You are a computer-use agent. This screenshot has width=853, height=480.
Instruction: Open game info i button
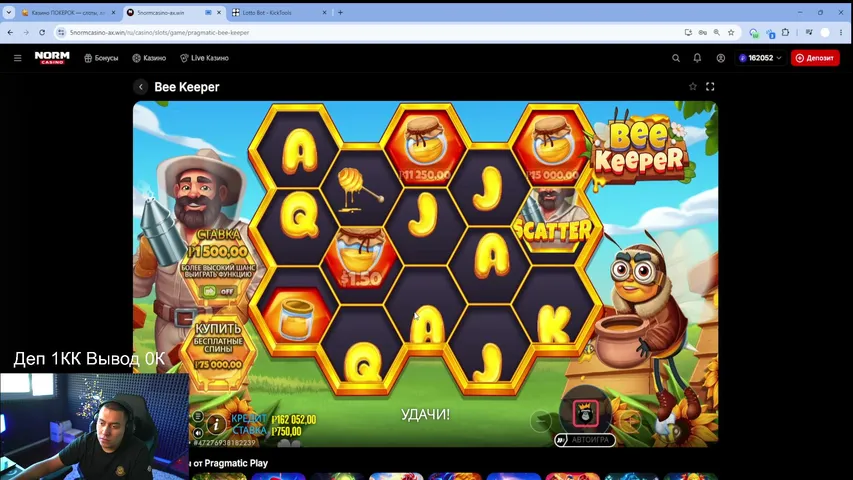pyautogui.click(x=216, y=424)
